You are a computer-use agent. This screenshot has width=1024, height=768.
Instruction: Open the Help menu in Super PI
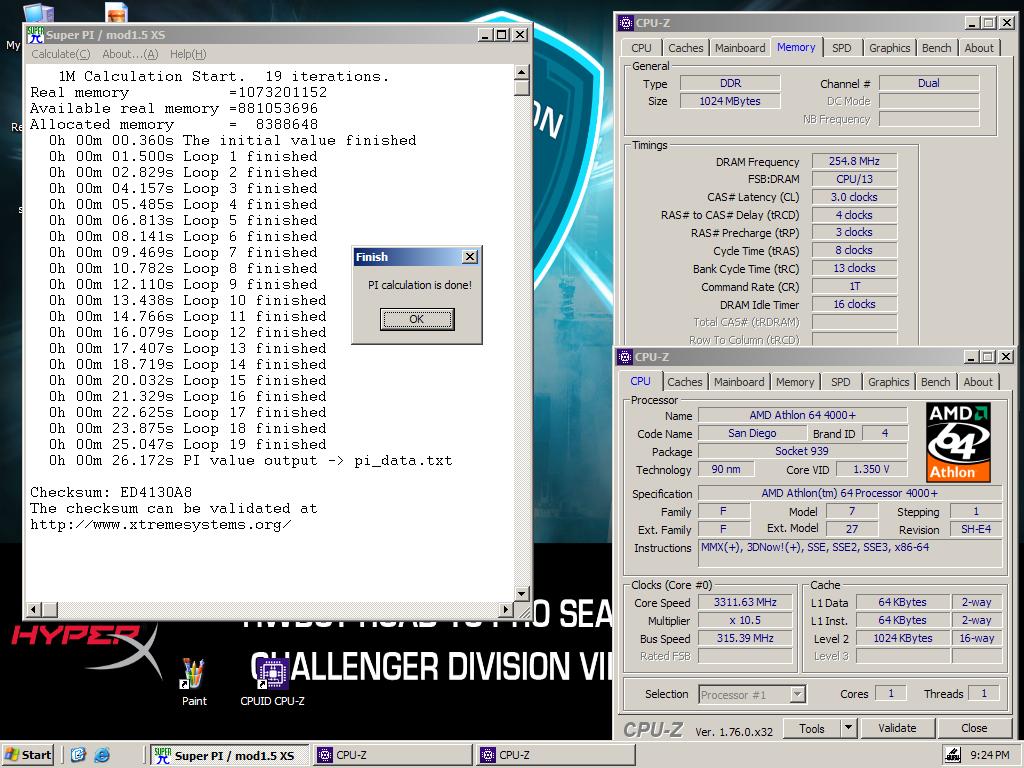[x=188, y=54]
